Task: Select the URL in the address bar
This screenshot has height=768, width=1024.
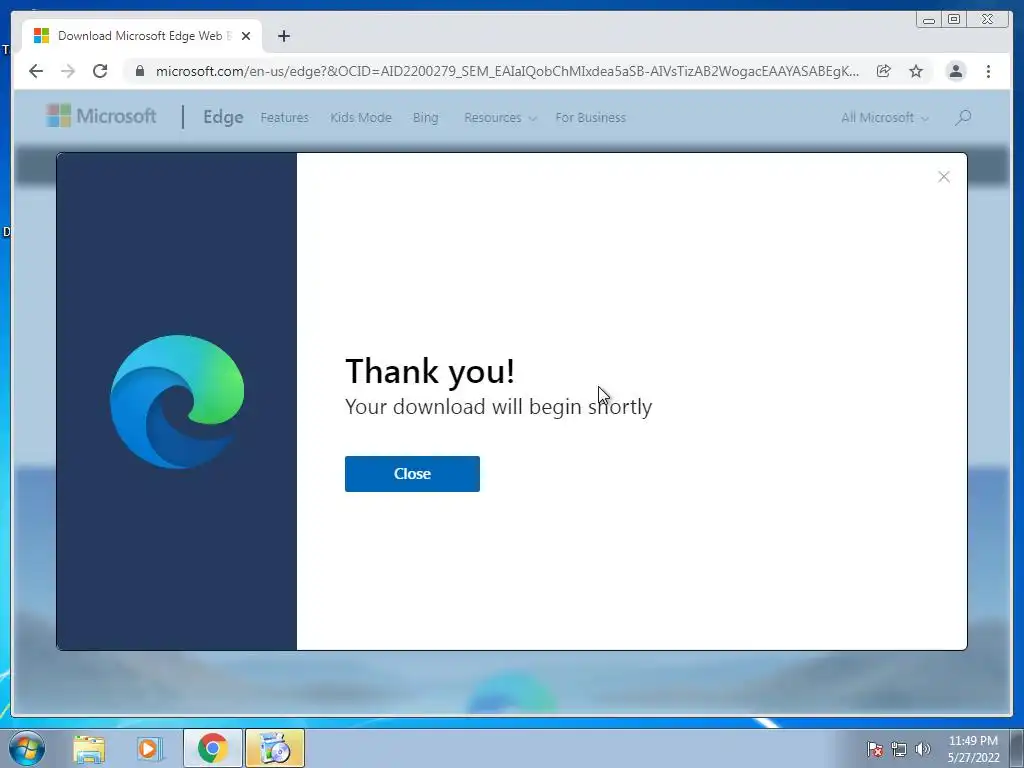Action: tap(507, 71)
